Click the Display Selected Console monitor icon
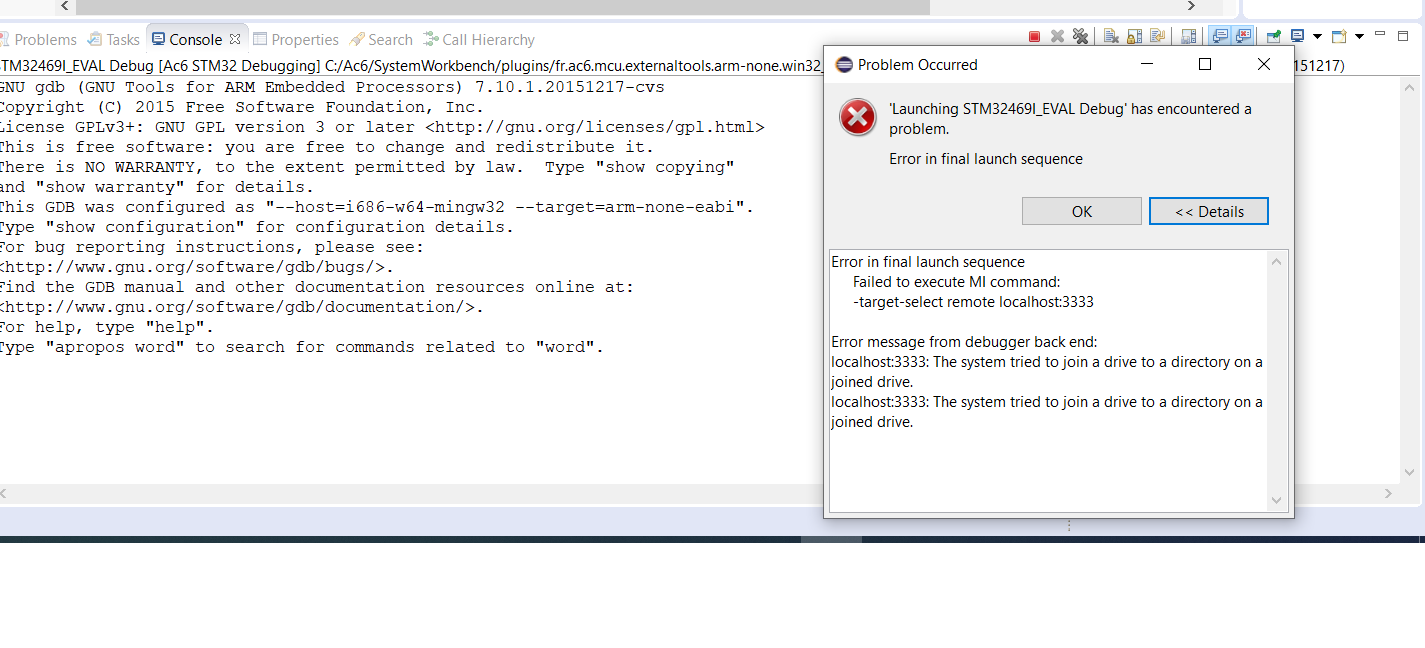The height and width of the screenshot is (648, 1425). [1297, 37]
